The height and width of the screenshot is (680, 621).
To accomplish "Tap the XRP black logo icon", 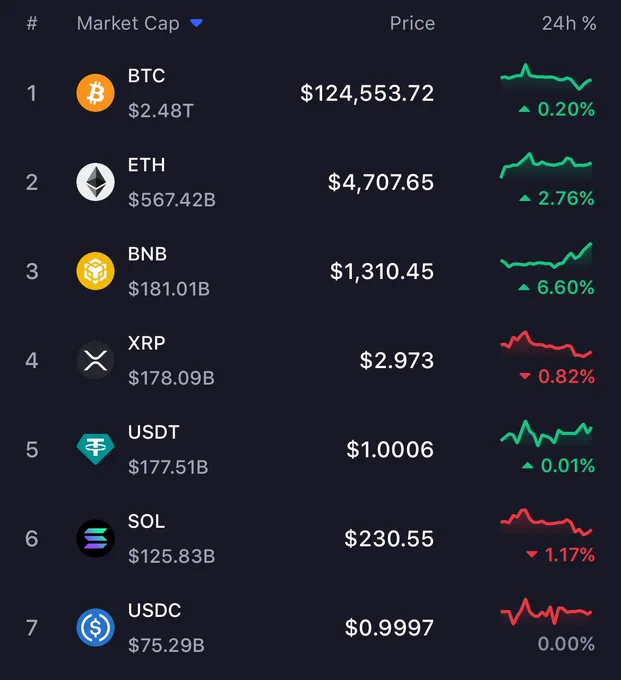I will [95, 360].
